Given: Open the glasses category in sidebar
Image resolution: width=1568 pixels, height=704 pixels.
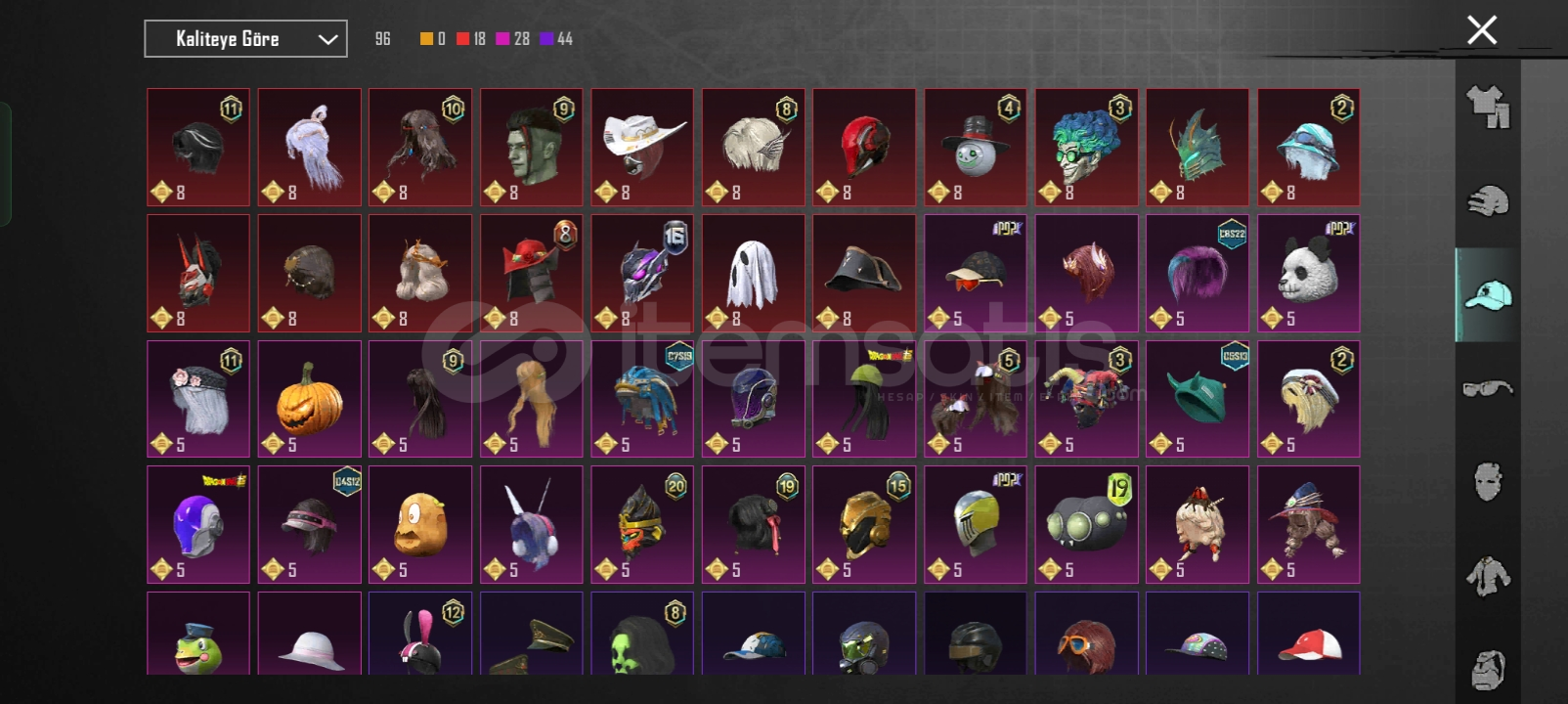Looking at the screenshot, I should coord(1488,388).
